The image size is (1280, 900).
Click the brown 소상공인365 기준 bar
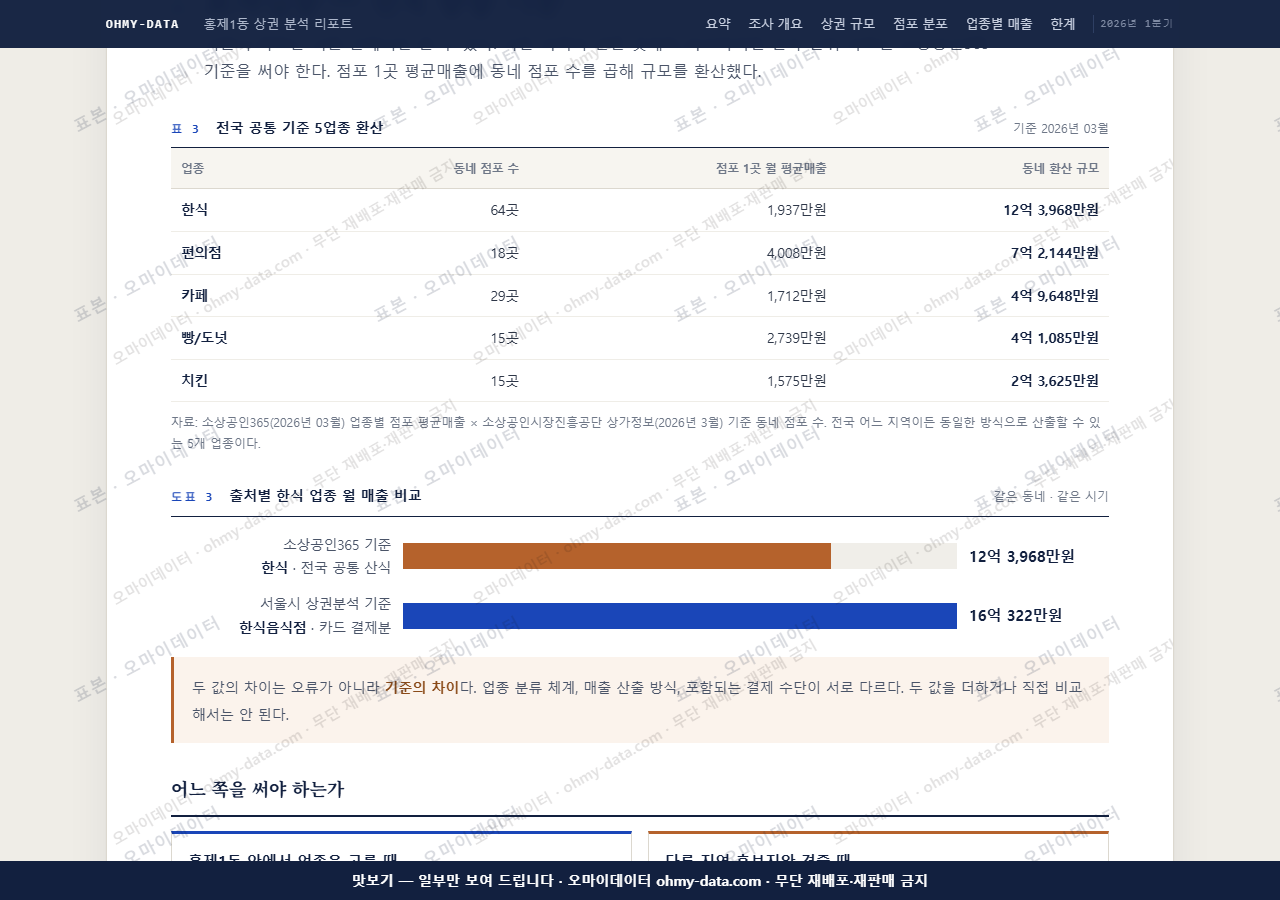pos(617,556)
